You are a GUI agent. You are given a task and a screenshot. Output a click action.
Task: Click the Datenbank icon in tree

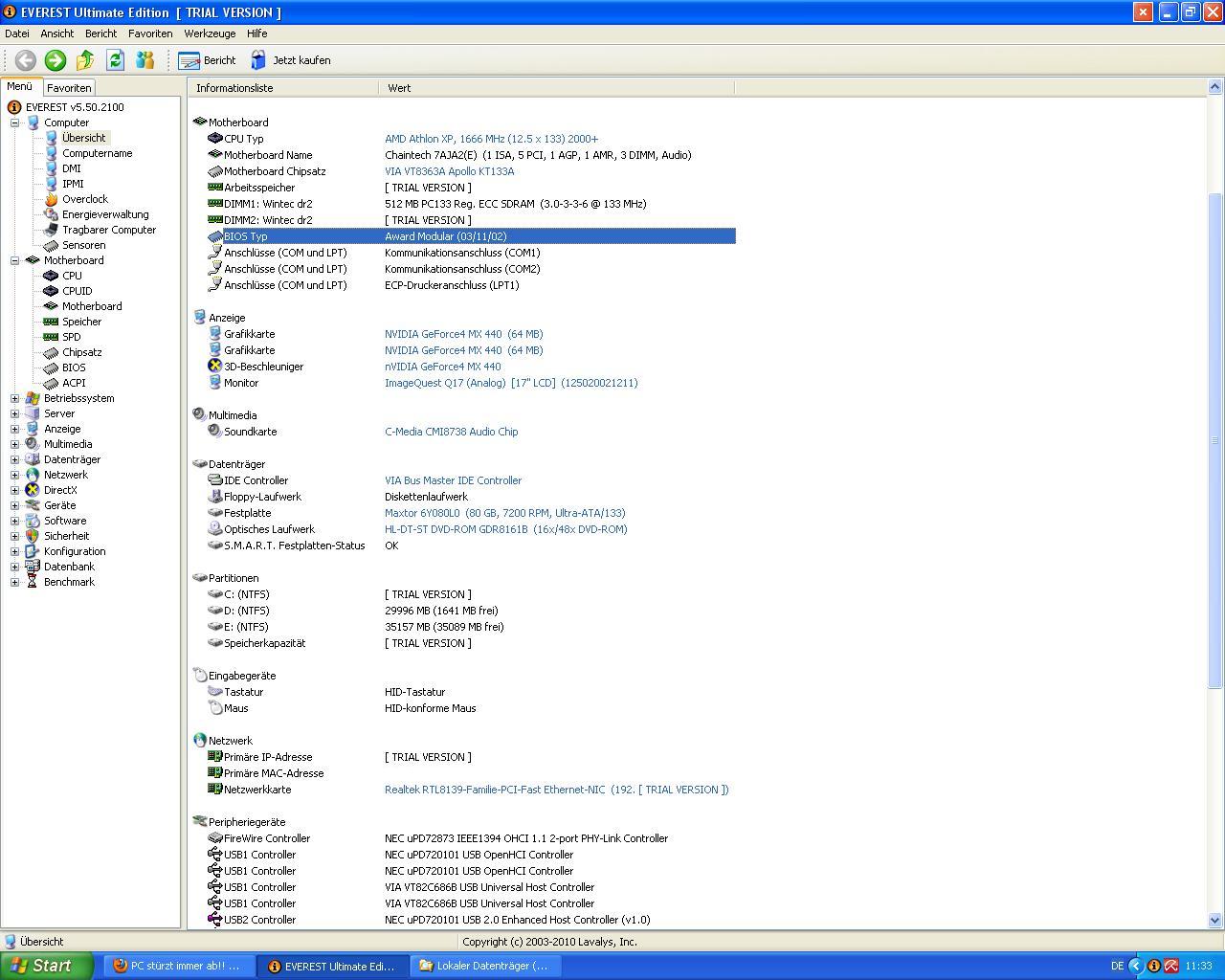[x=33, y=567]
